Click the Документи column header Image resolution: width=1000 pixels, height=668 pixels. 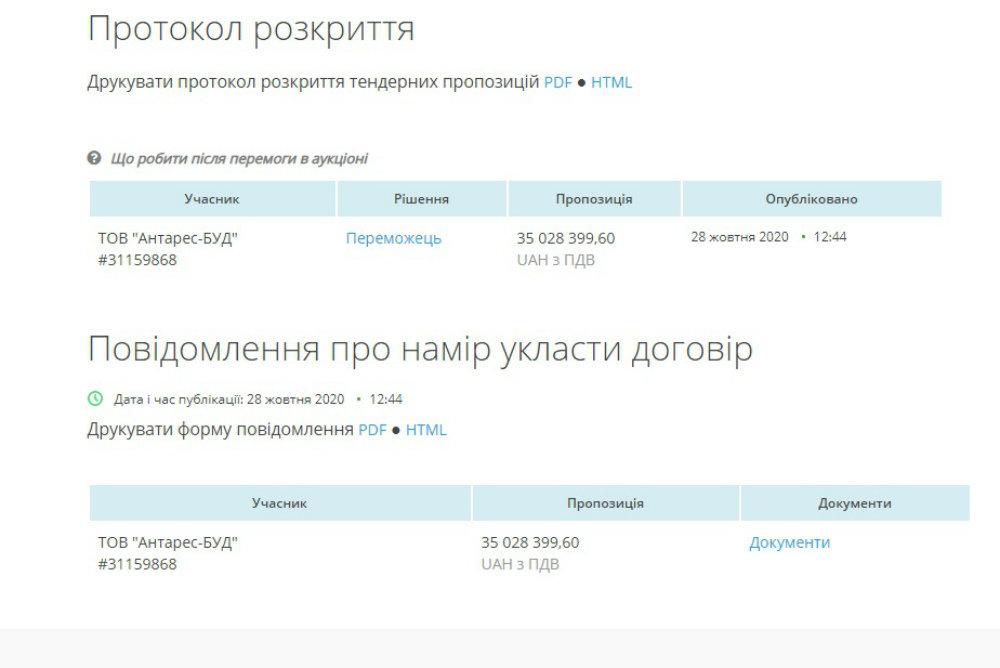[855, 503]
